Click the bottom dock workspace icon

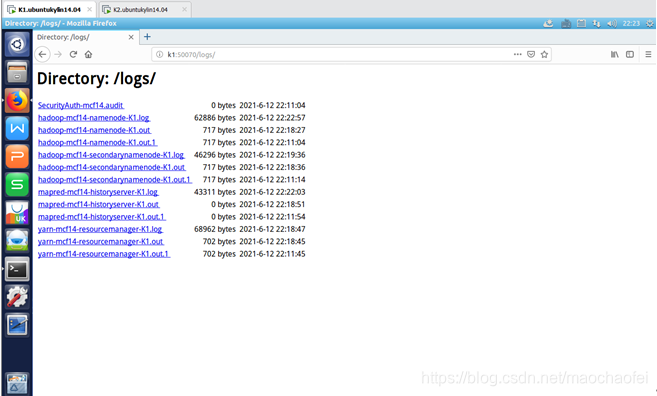(x=17, y=383)
